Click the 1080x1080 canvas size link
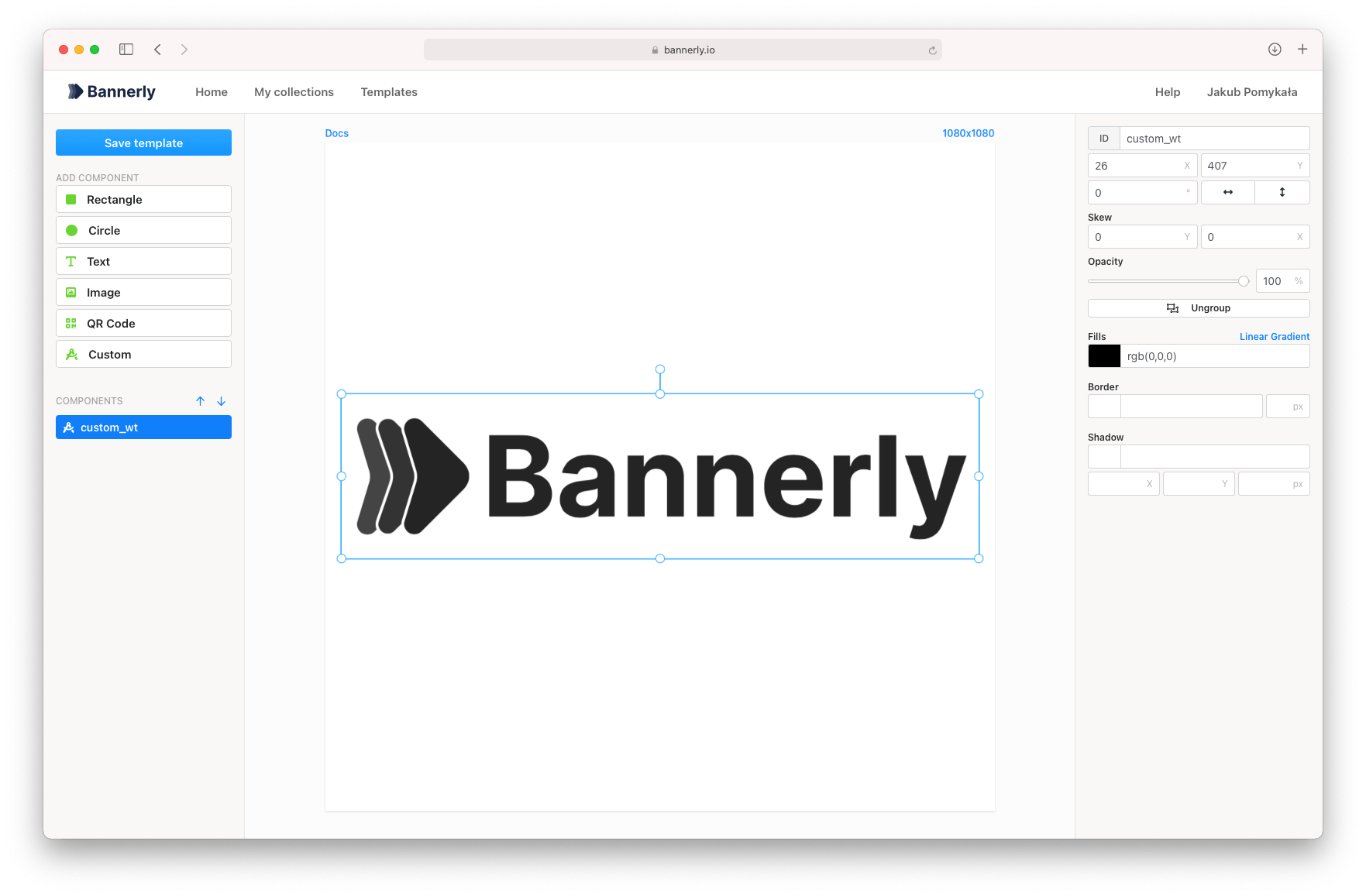This screenshot has height=896, width=1366. 968,133
